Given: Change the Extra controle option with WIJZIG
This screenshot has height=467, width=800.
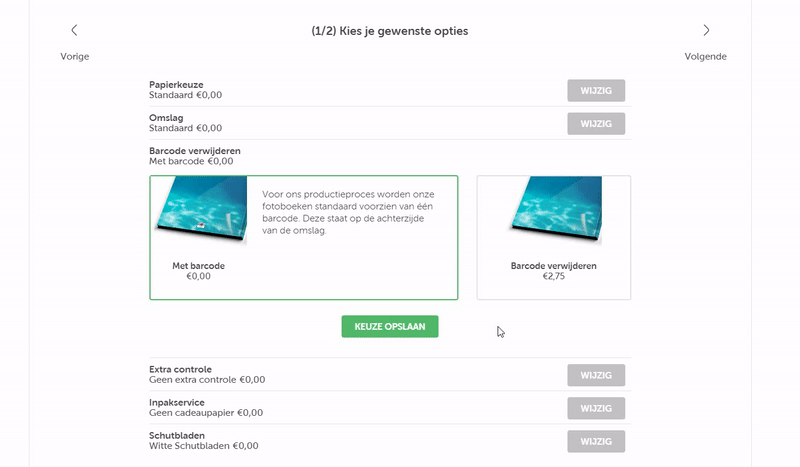Looking at the screenshot, I should coord(596,375).
